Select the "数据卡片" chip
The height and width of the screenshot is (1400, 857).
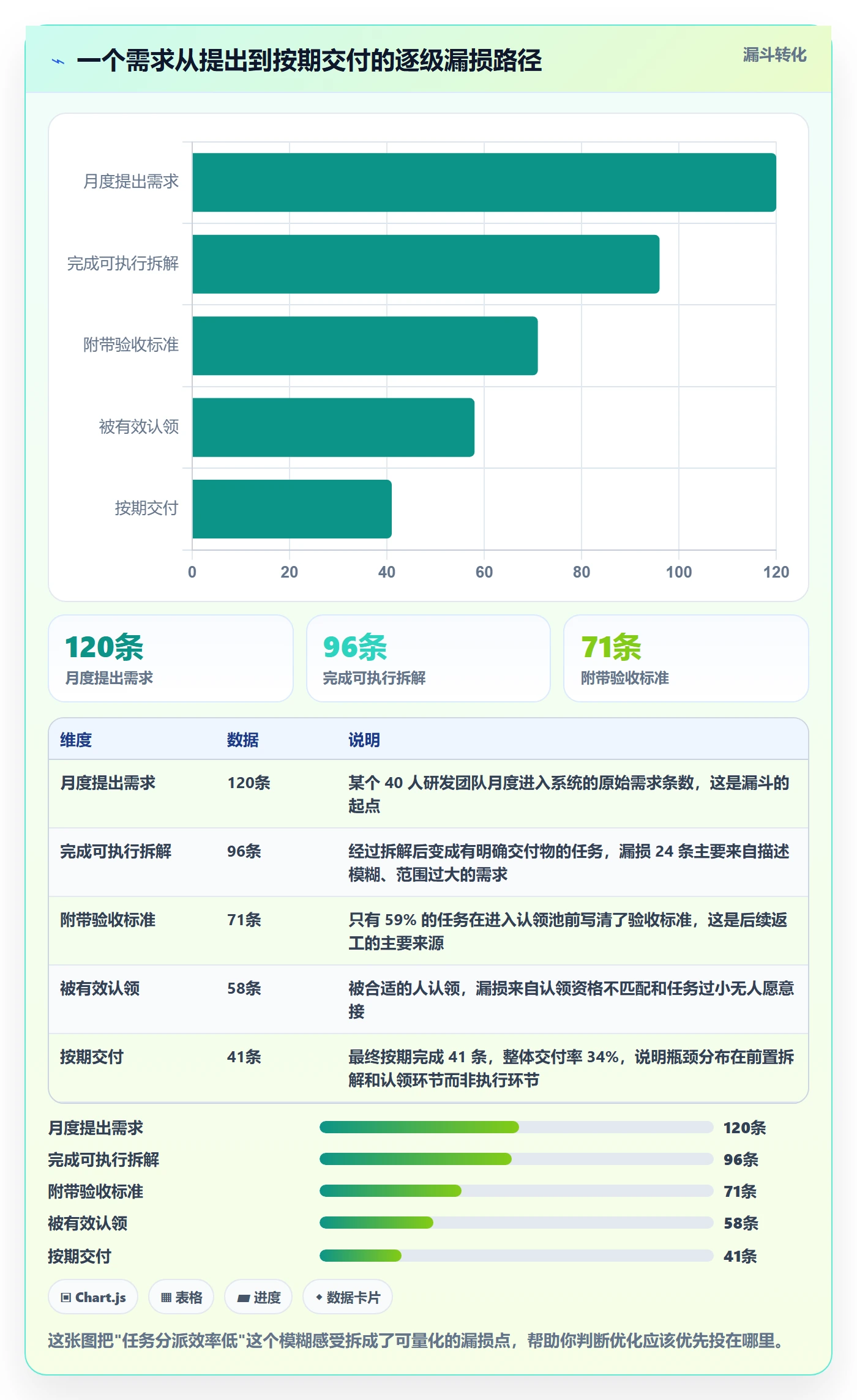tap(347, 1297)
